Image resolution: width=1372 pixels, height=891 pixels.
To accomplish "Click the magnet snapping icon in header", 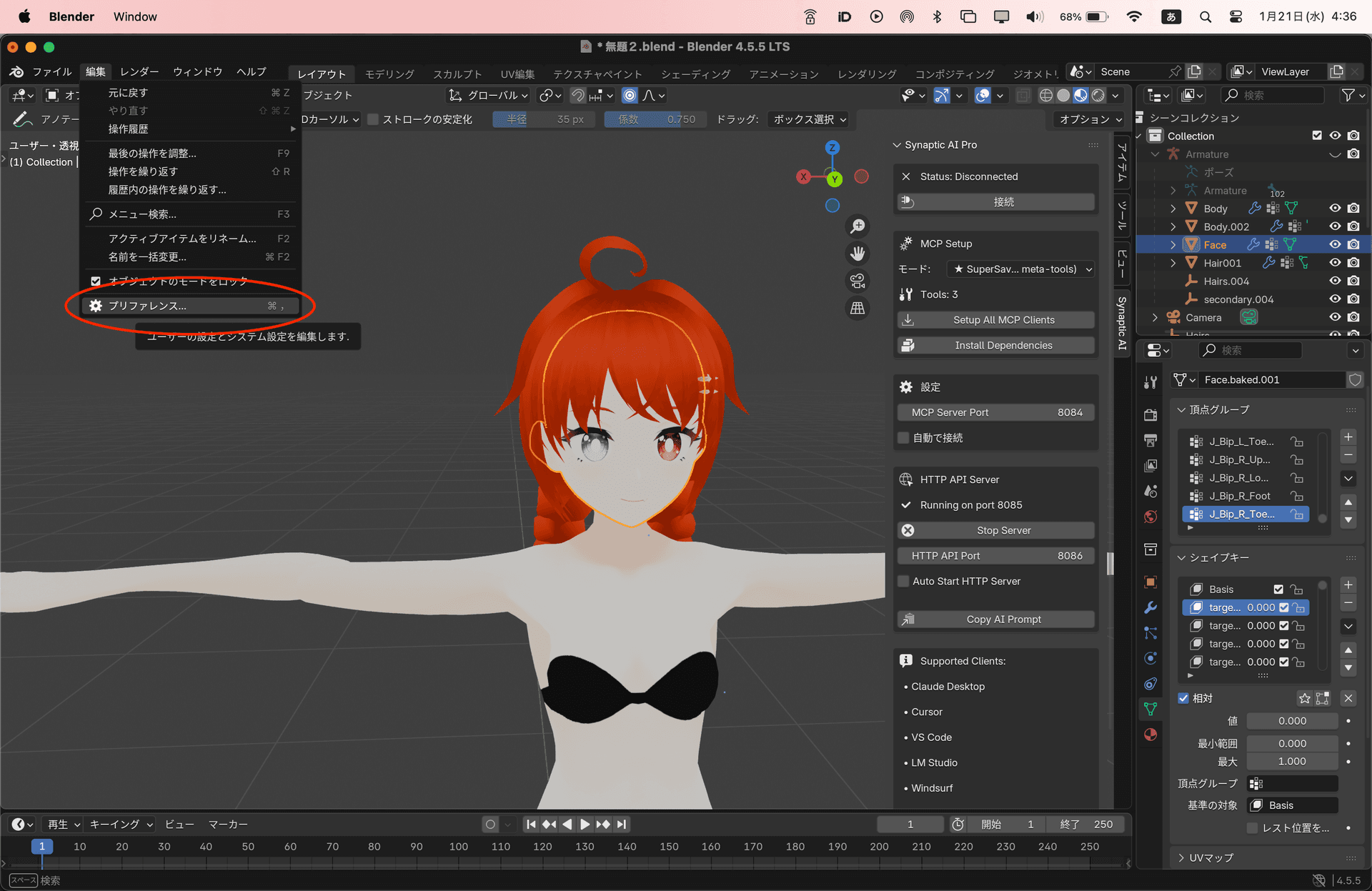I will click(577, 95).
